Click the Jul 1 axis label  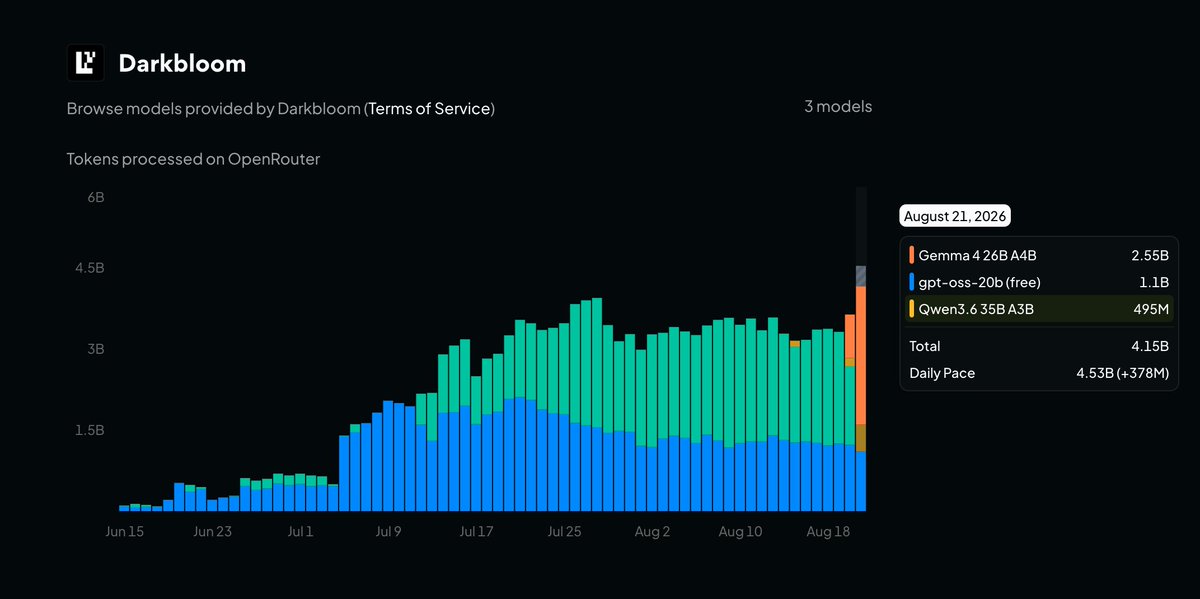(x=300, y=532)
